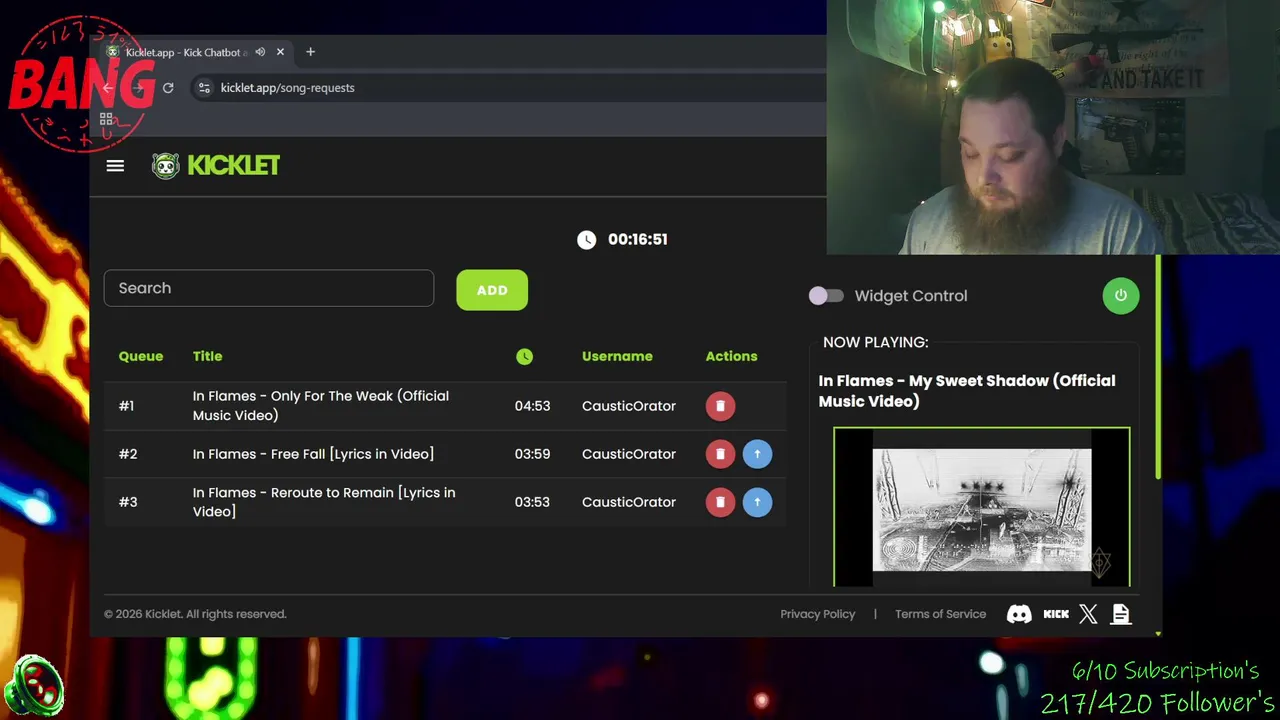Click the duration clock column icon

[524, 356]
